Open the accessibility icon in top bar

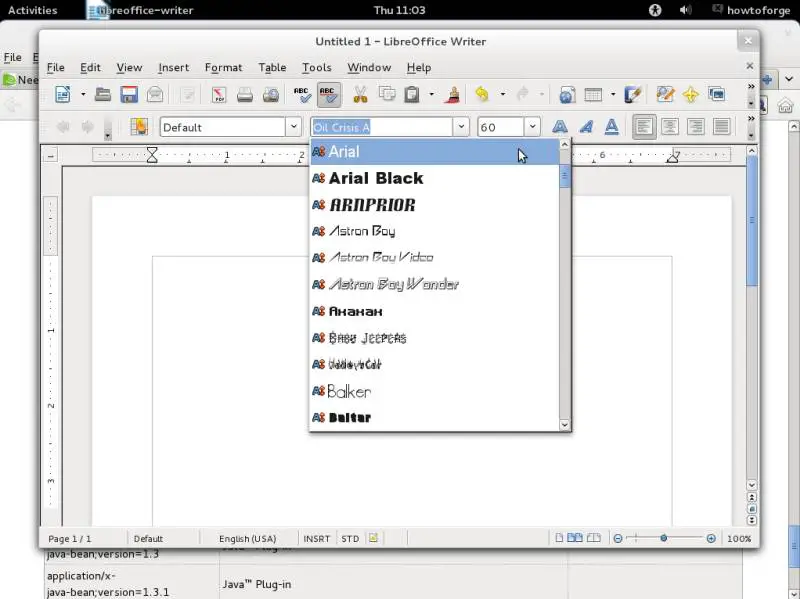pyautogui.click(x=655, y=10)
